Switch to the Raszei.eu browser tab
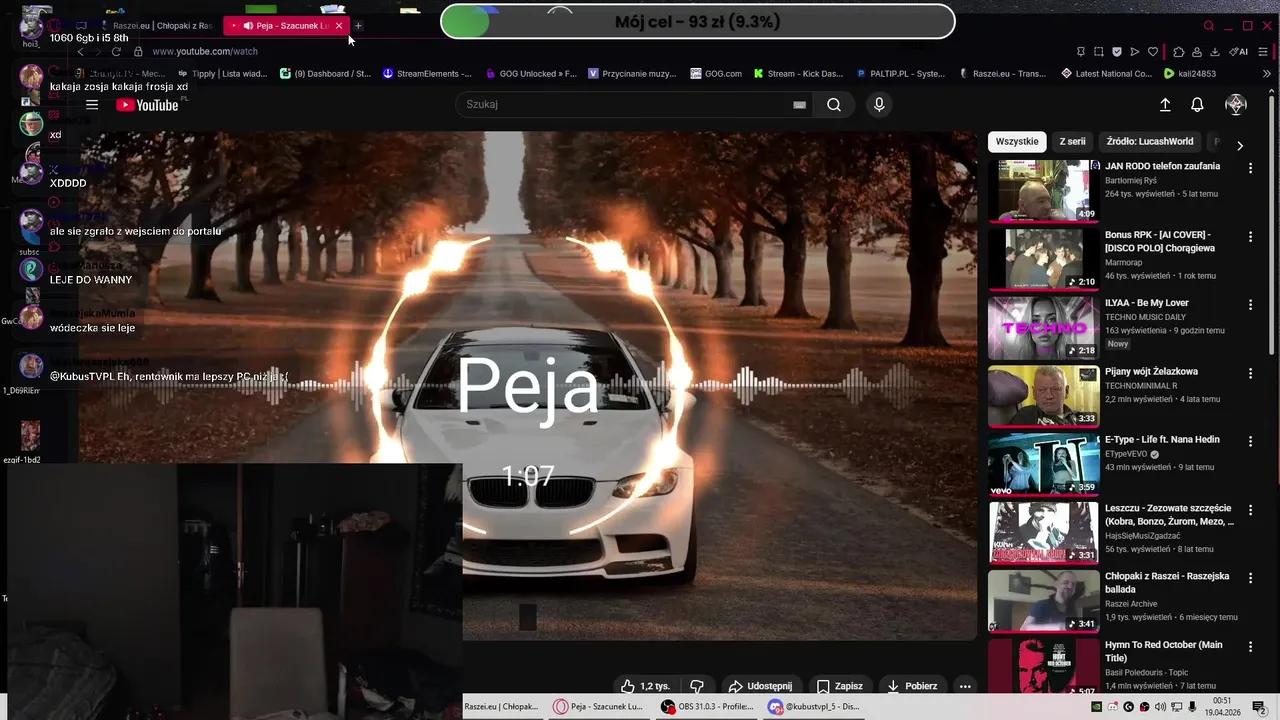The image size is (1280, 720). click(160, 26)
